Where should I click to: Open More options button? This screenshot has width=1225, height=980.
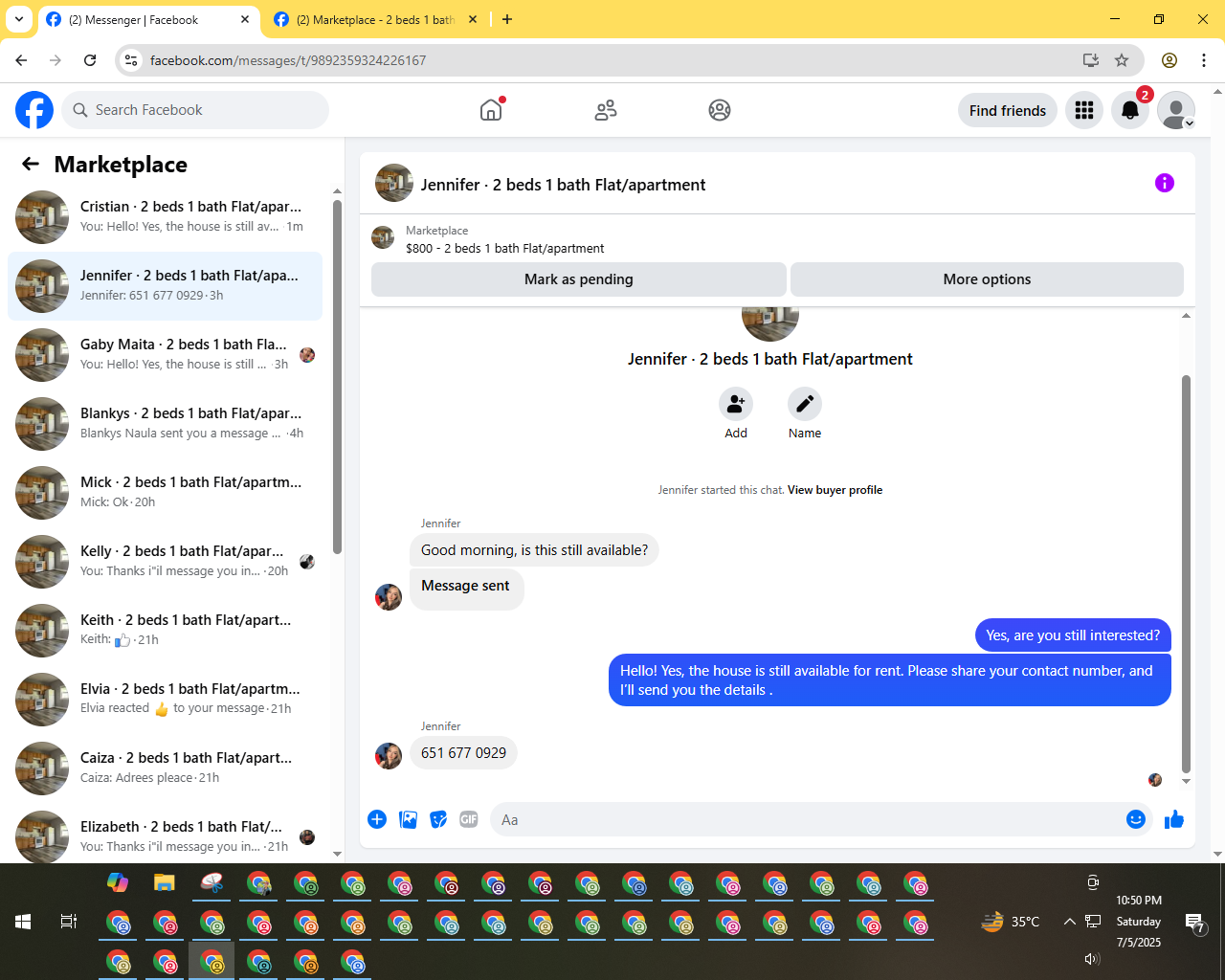pos(987,278)
